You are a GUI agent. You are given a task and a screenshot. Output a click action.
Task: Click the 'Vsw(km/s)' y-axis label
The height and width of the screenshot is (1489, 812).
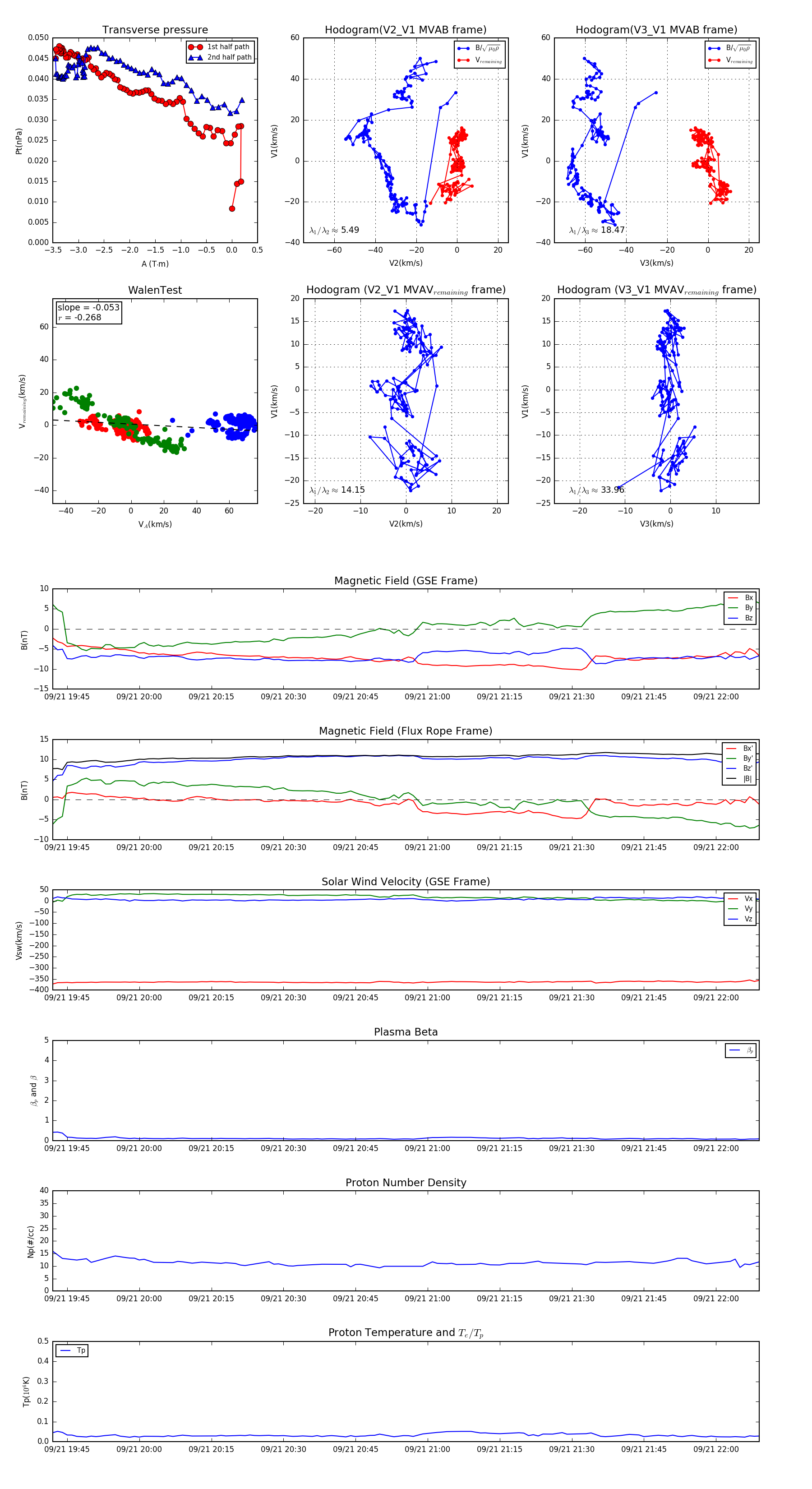18,940
